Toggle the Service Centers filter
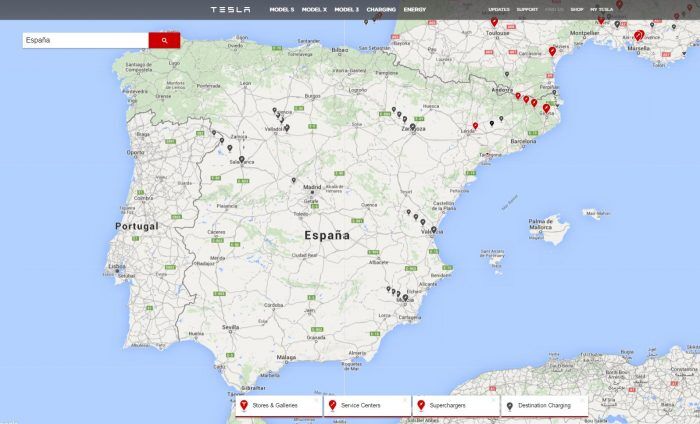This screenshot has height=424, width=700. tap(367, 406)
